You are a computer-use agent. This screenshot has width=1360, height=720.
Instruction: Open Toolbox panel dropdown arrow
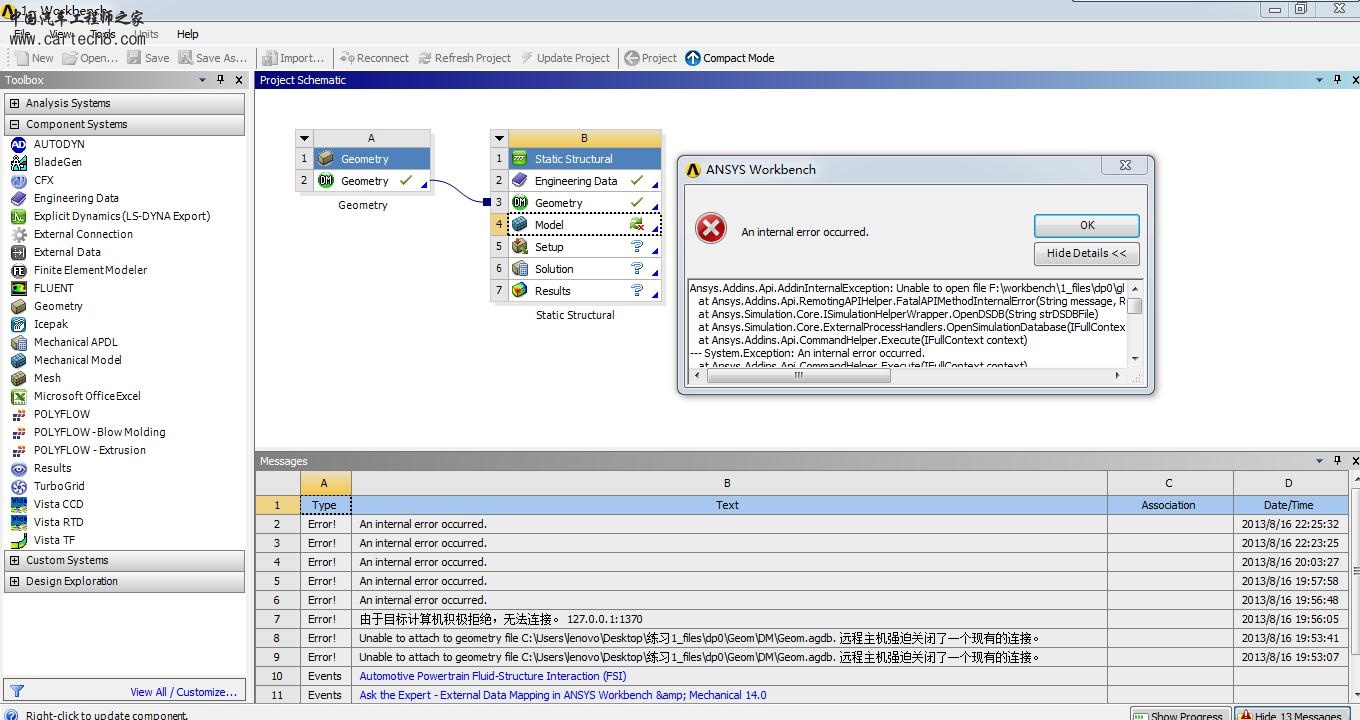[x=203, y=80]
